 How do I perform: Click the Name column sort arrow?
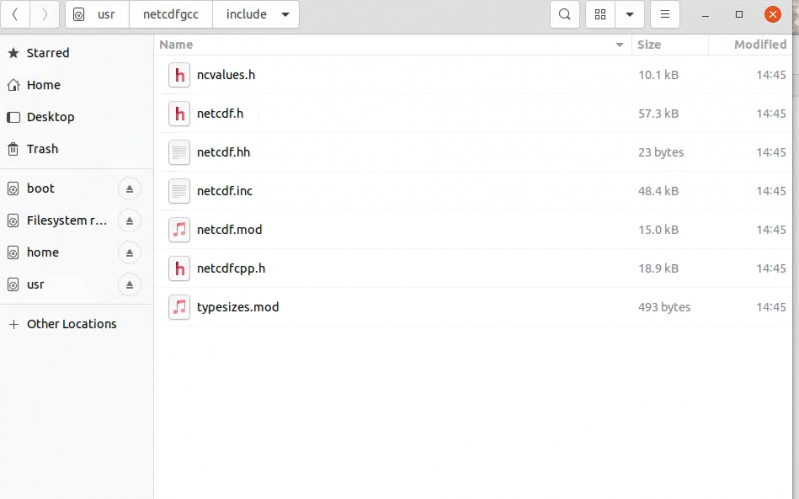(620, 45)
